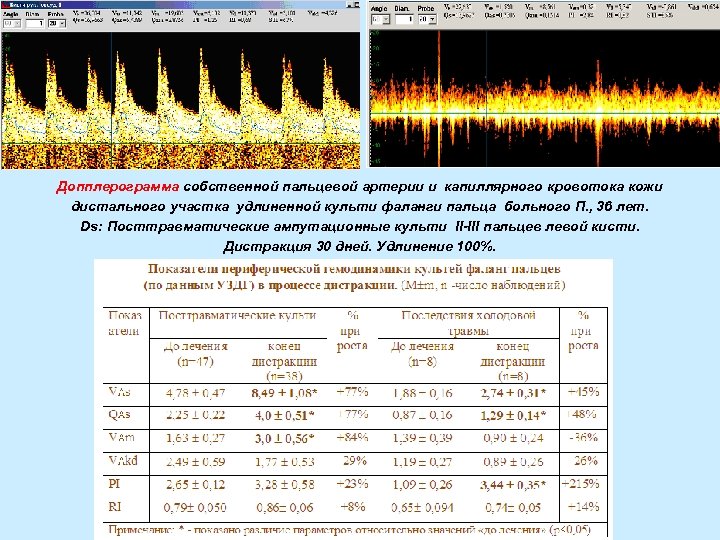Screen dimensions: 720x540
Task: Click the cell "2,49 ± 0,59"
Action: pos(196,461)
